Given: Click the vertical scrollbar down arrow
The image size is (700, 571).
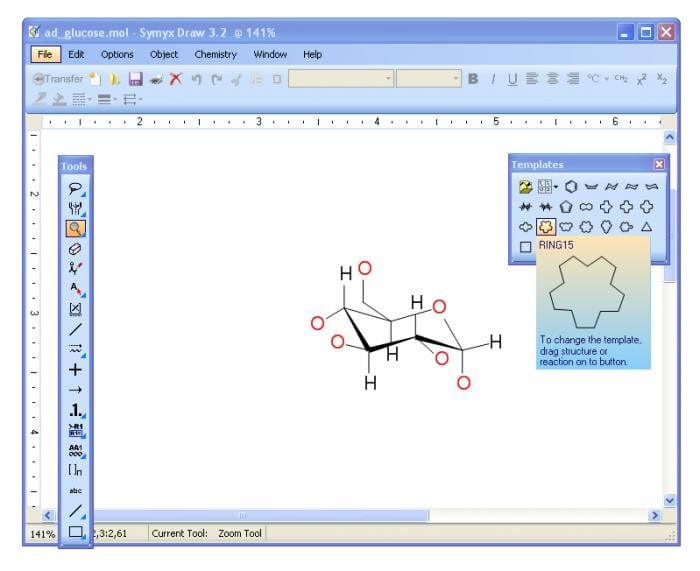Looking at the screenshot, I should [670, 499].
